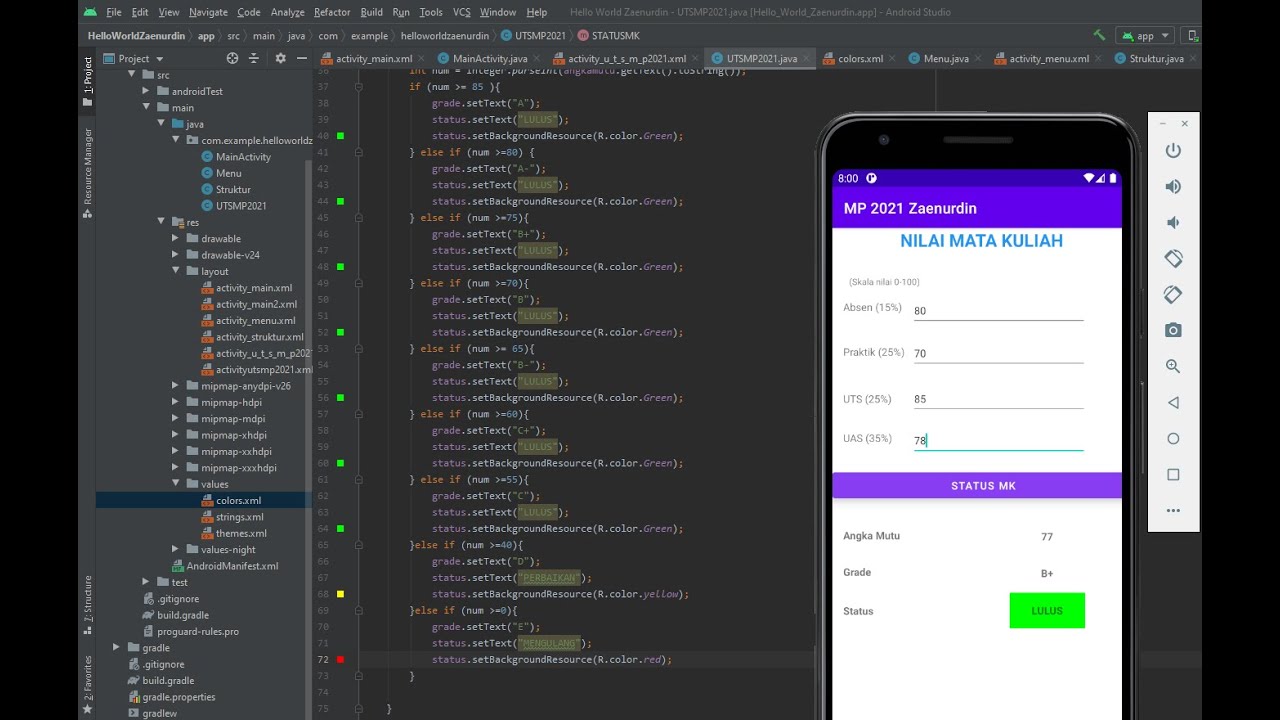Toggle the Resource Manager tool window

point(87,172)
